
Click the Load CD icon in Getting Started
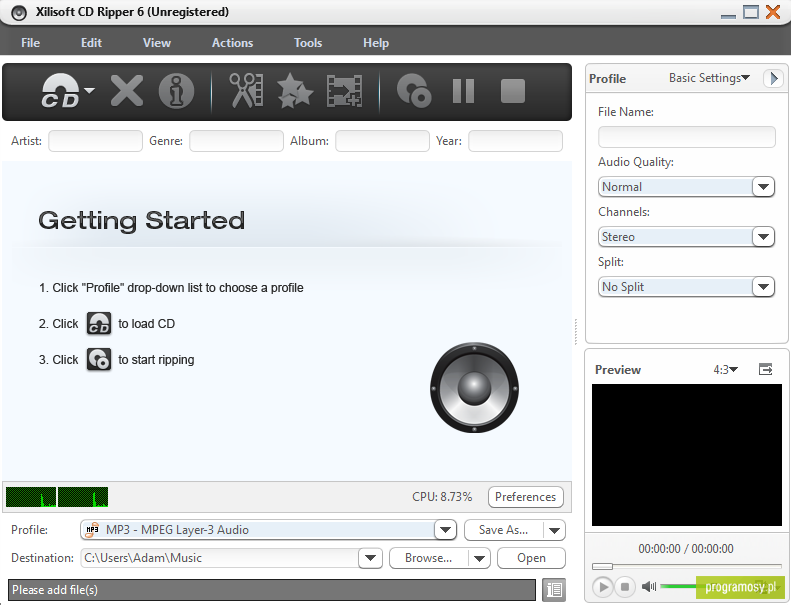[99, 323]
